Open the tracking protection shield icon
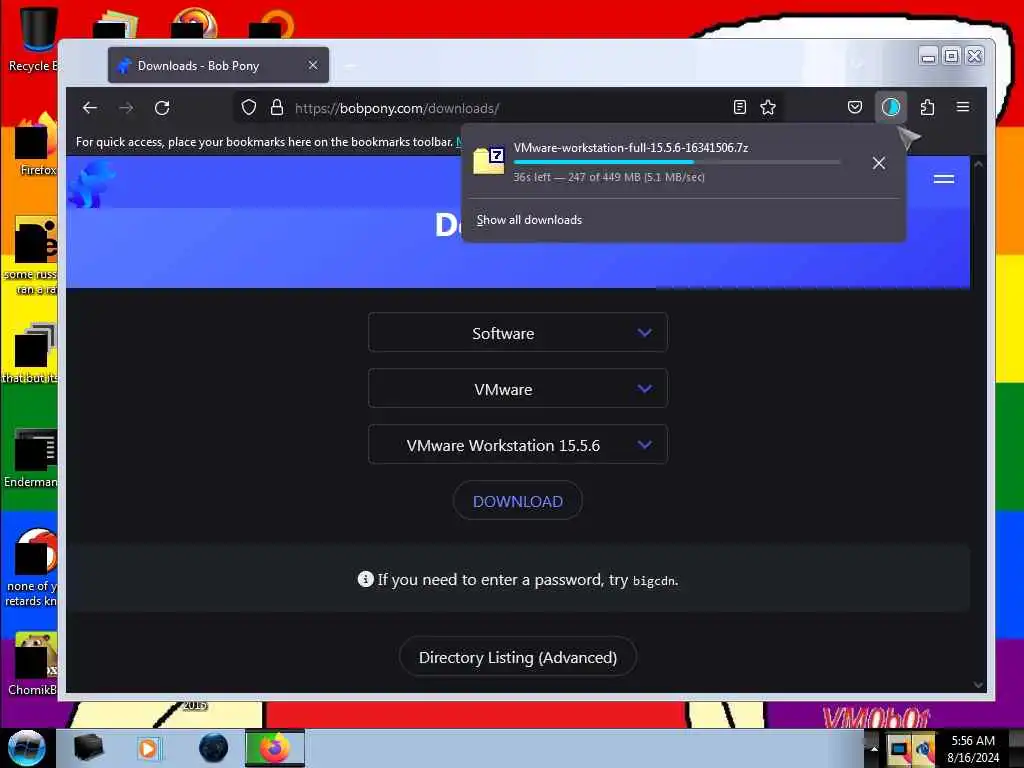 (x=249, y=108)
